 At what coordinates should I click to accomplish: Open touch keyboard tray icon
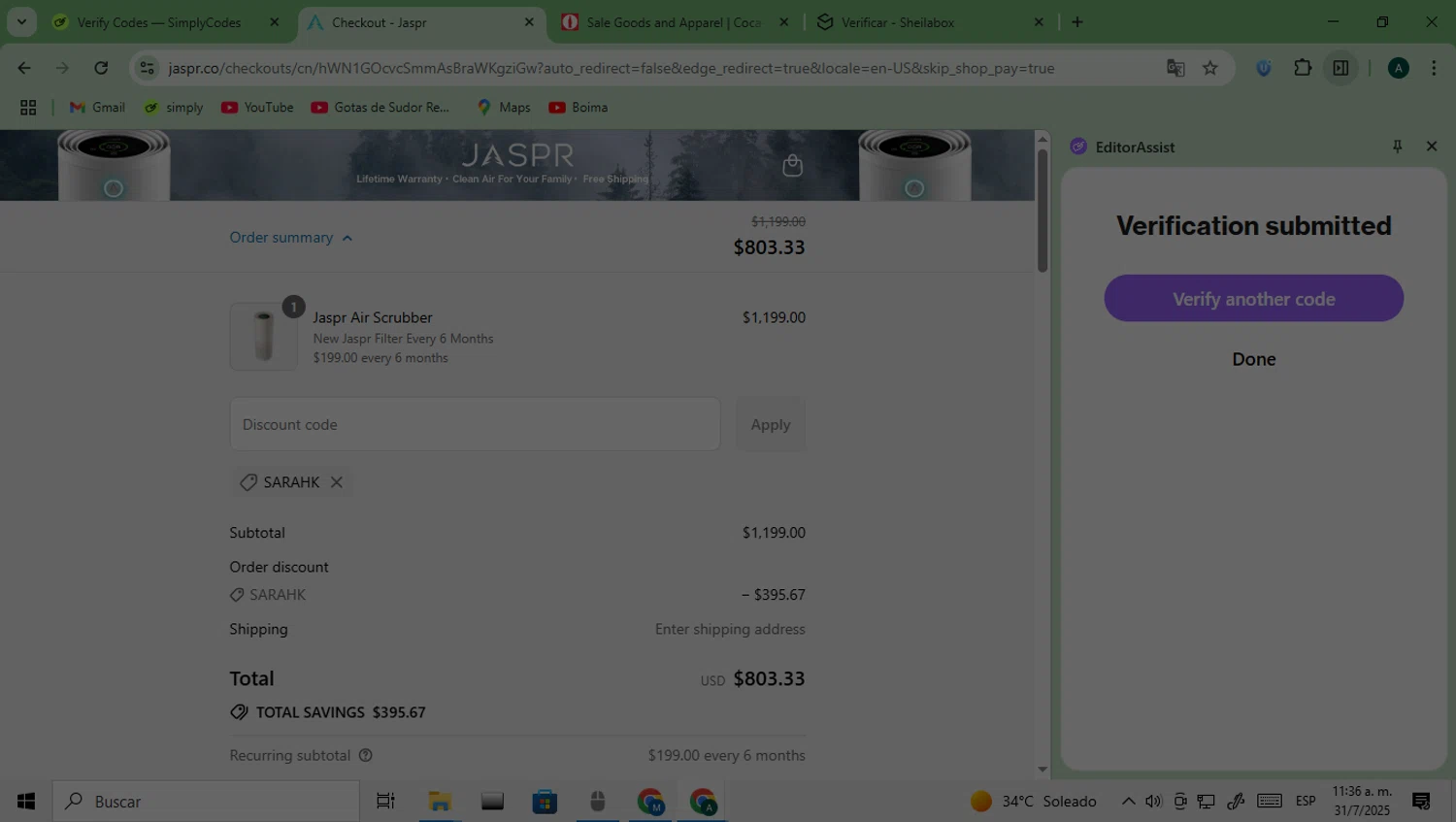(x=1270, y=802)
